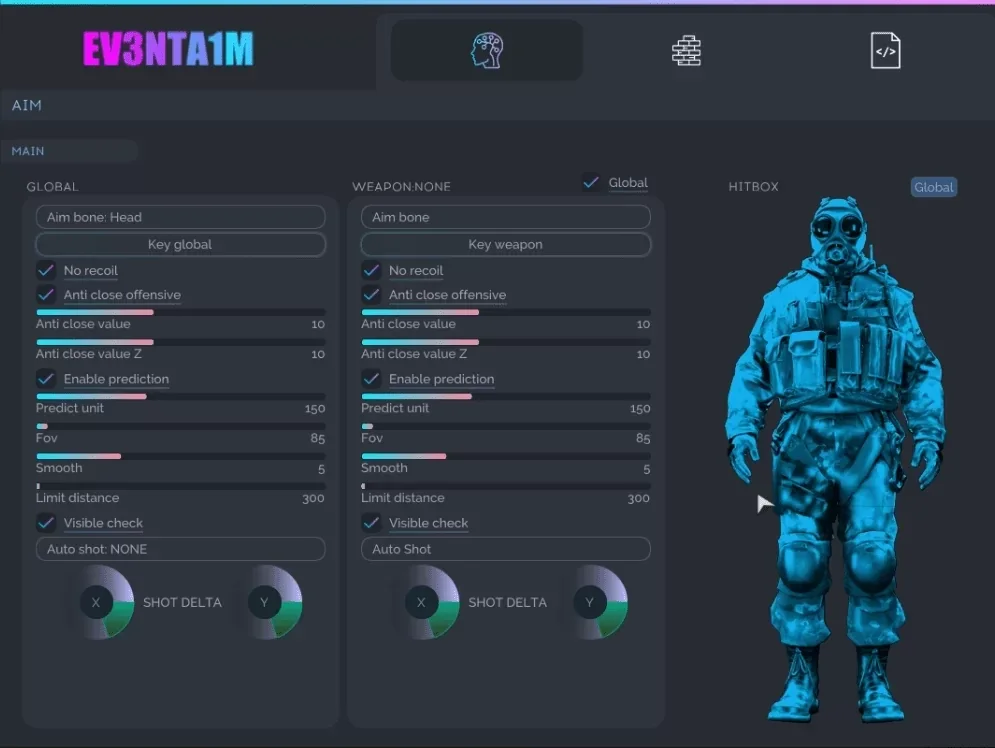Viewport: 995px width, 748px height.
Task: Adjust Weapon Smooth slider
Action: 506,456
